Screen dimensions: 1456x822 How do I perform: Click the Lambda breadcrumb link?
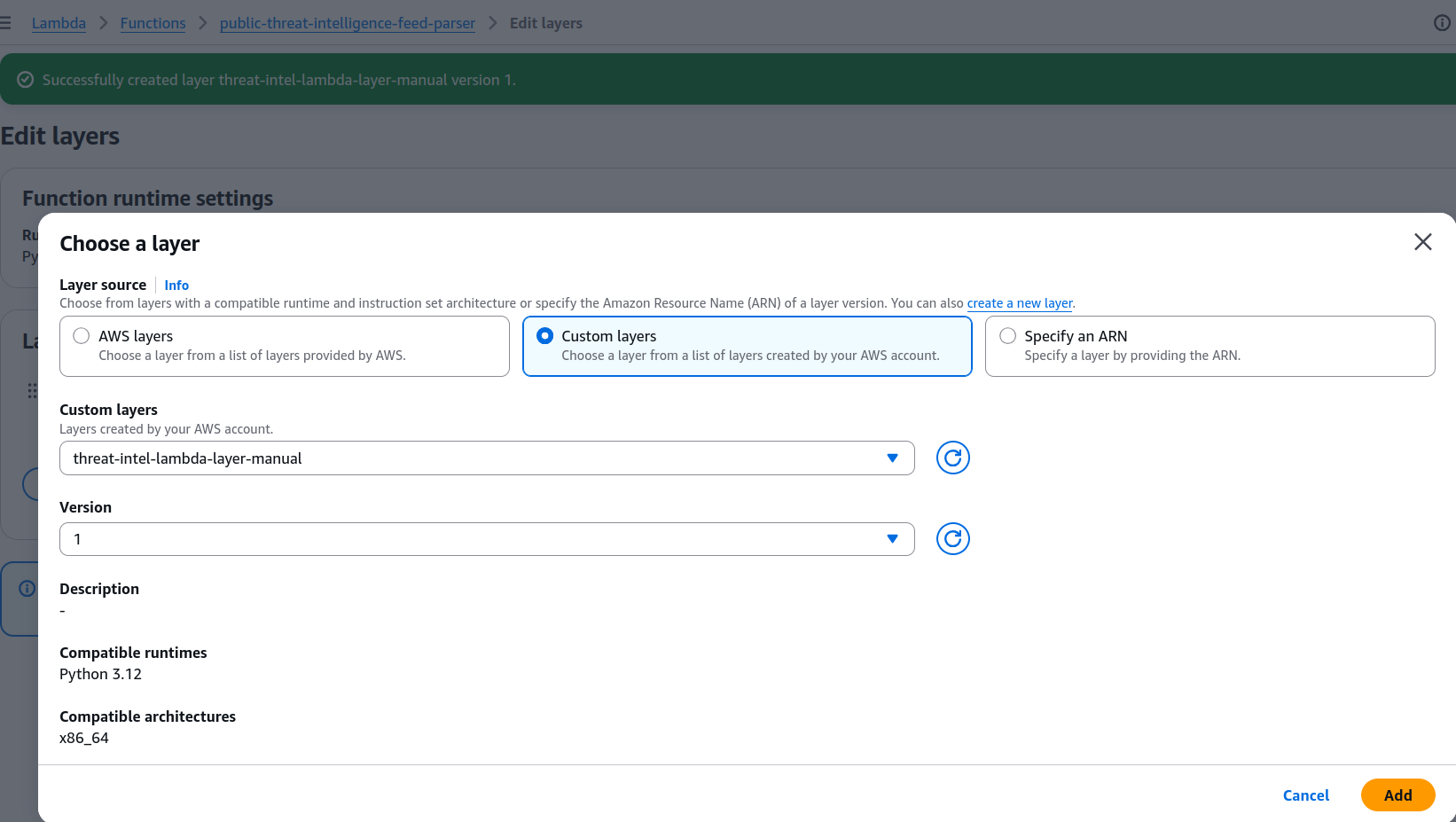point(59,23)
